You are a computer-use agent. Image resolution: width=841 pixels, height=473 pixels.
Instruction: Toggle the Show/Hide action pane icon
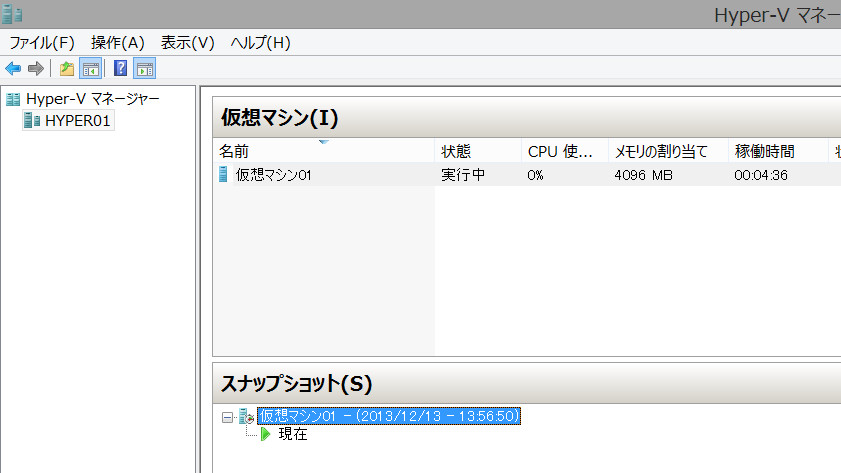click(x=145, y=69)
